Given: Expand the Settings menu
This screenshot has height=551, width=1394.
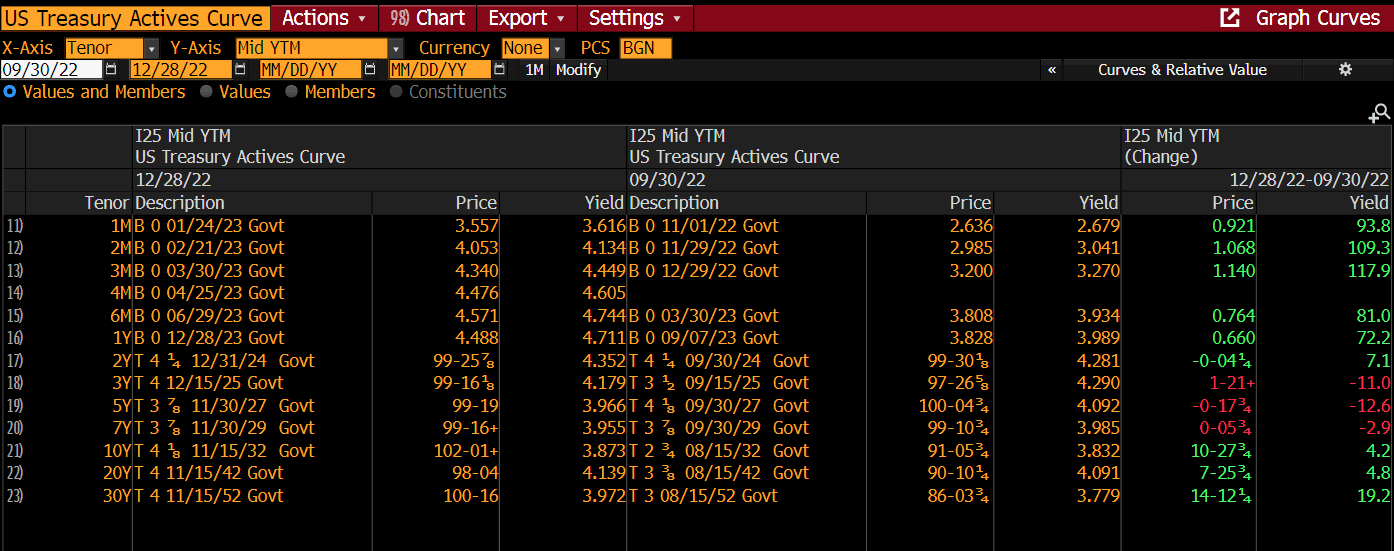Looking at the screenshot, I should (634, 18).
